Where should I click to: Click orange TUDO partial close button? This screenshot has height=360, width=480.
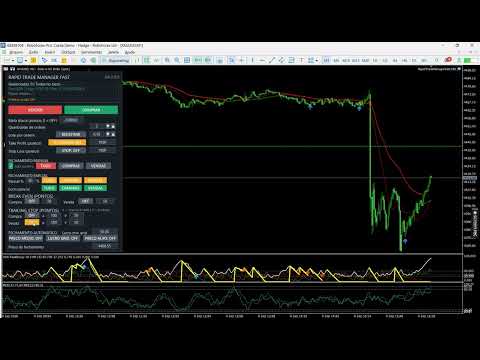tap(49, 180)
